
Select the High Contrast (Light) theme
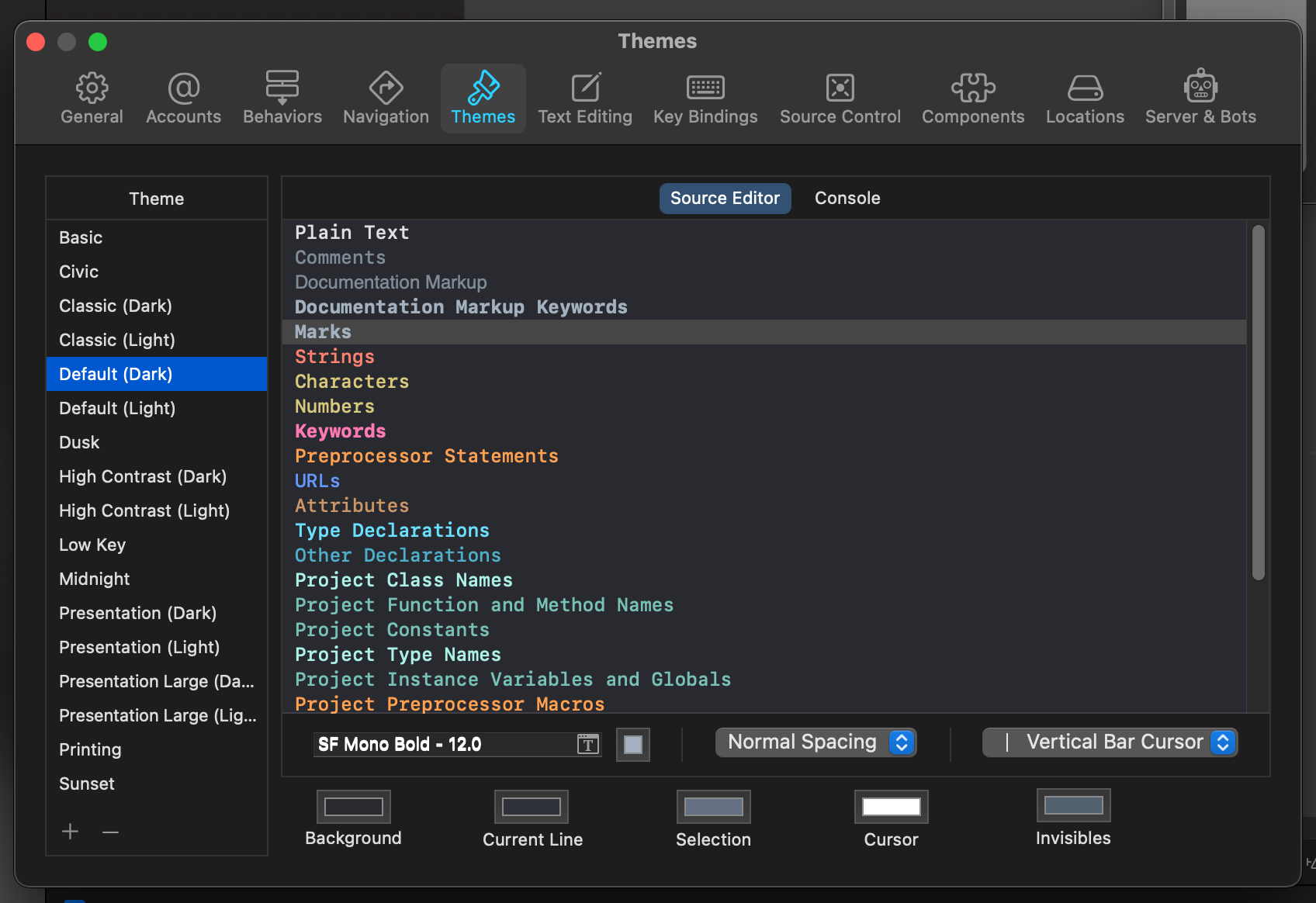tap(157, 510)
